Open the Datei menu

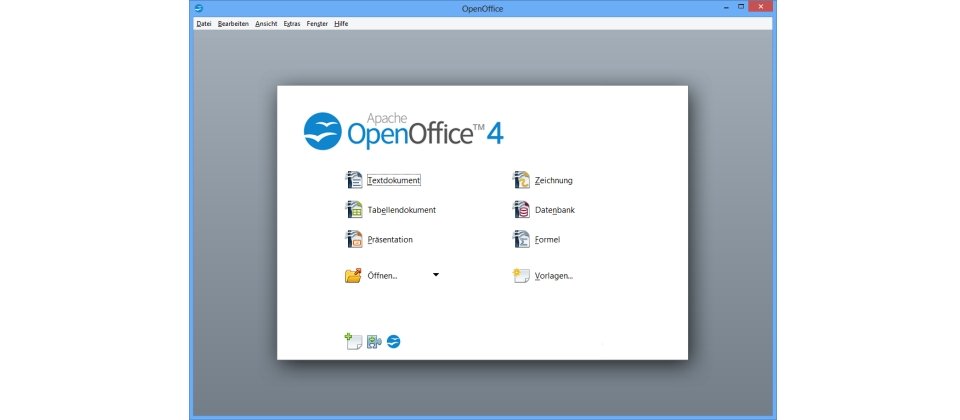pyautogui.click(x=204, y=23)
